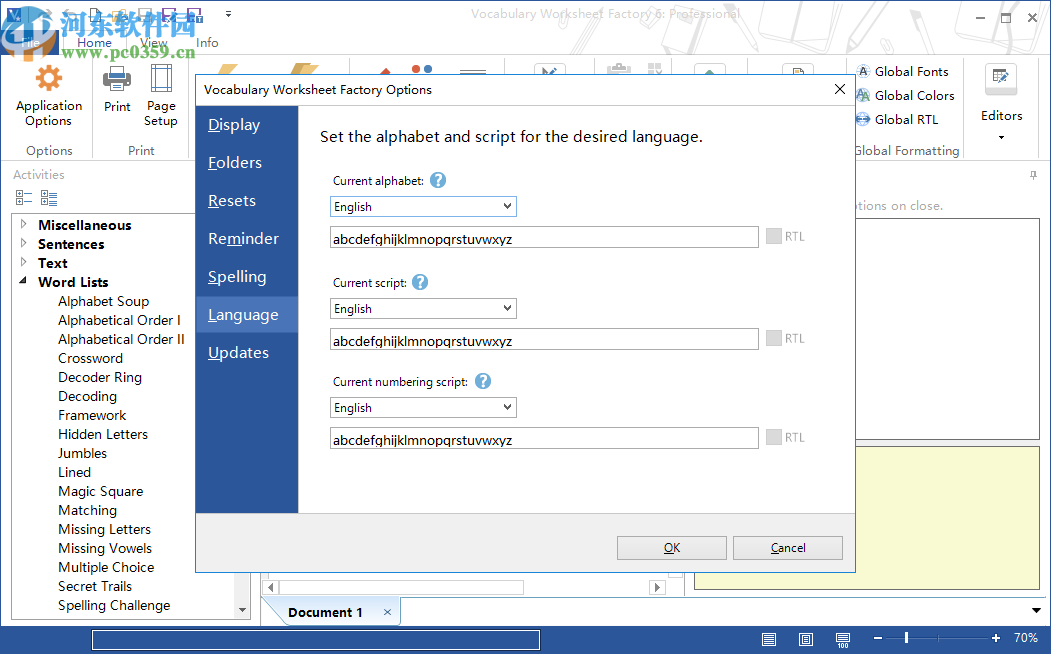Click help icon beside Current numbering script
The height and width of the screenshot is (654, 1051).
[x=483, y=381]
